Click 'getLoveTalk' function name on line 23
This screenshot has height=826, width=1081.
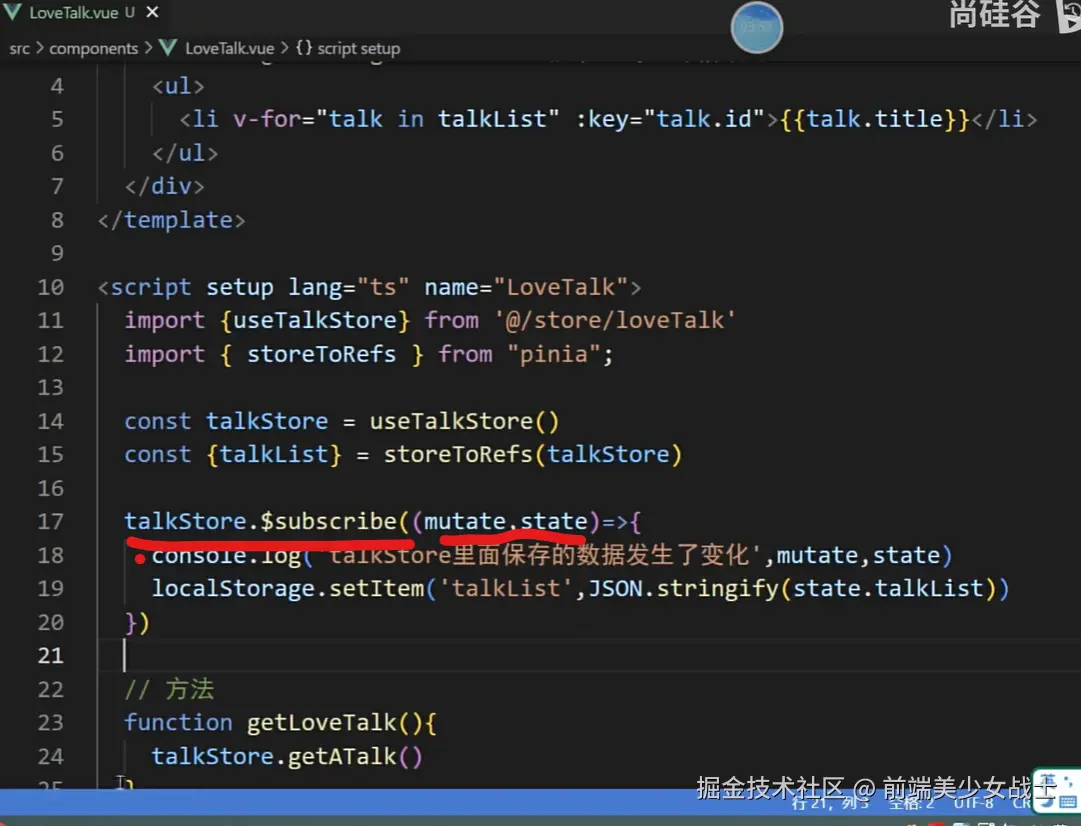coord(321,723)
